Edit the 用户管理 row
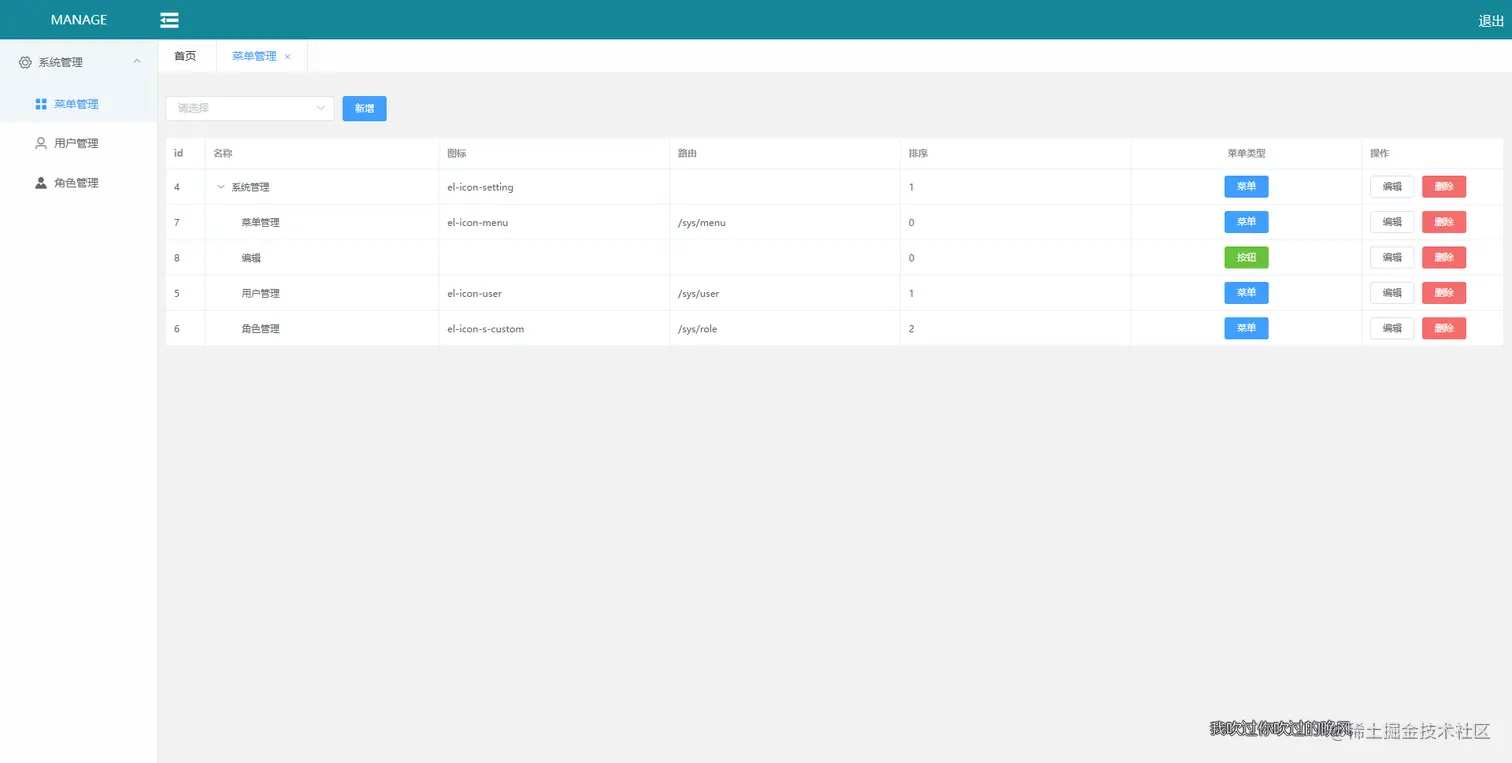This screenshot has height=763, width=1512. click(x=1392, y=293)
